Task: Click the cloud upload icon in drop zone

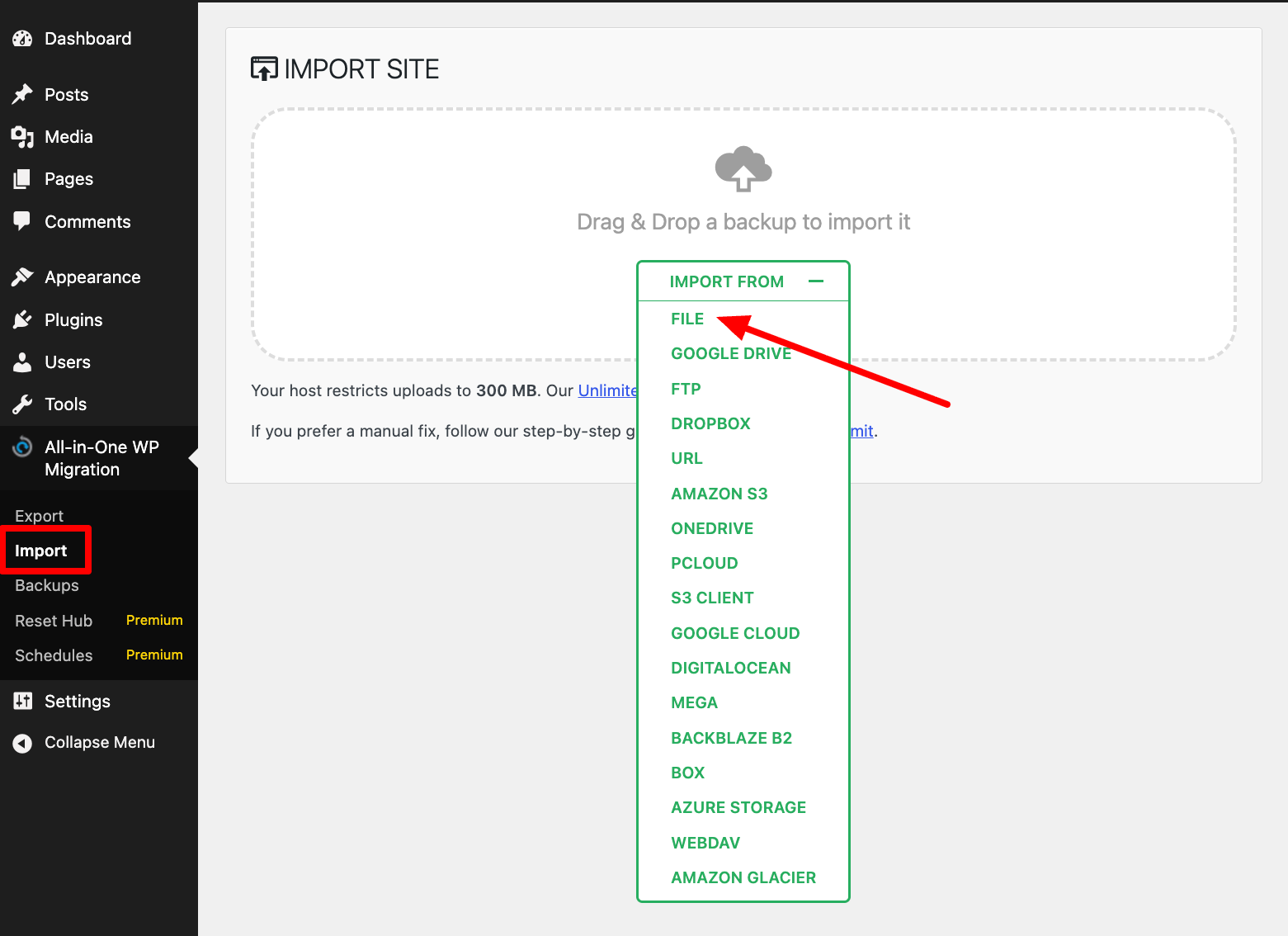Action: pos(743,169)
